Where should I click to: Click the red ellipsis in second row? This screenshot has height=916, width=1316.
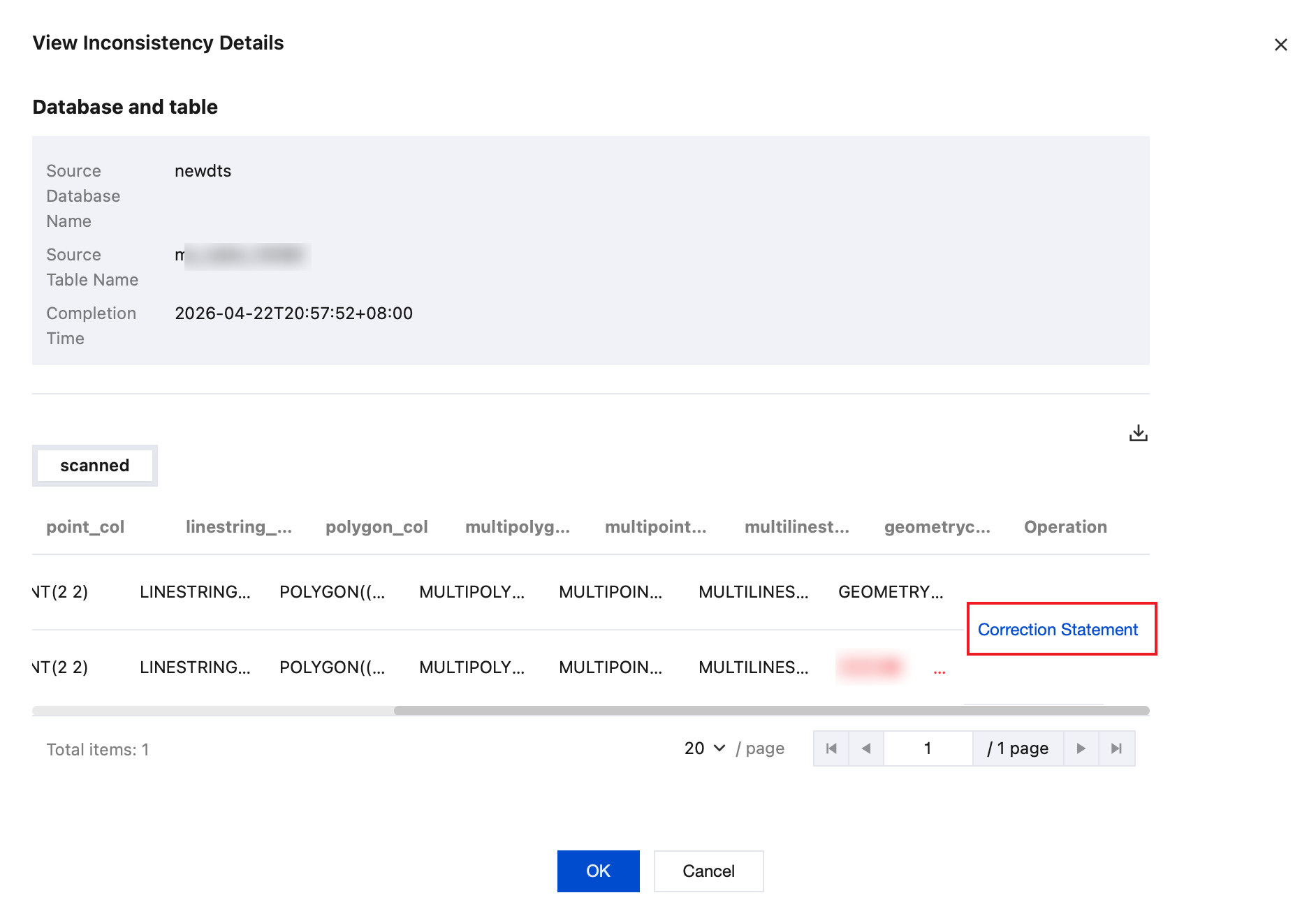click(x=940, y=672)
